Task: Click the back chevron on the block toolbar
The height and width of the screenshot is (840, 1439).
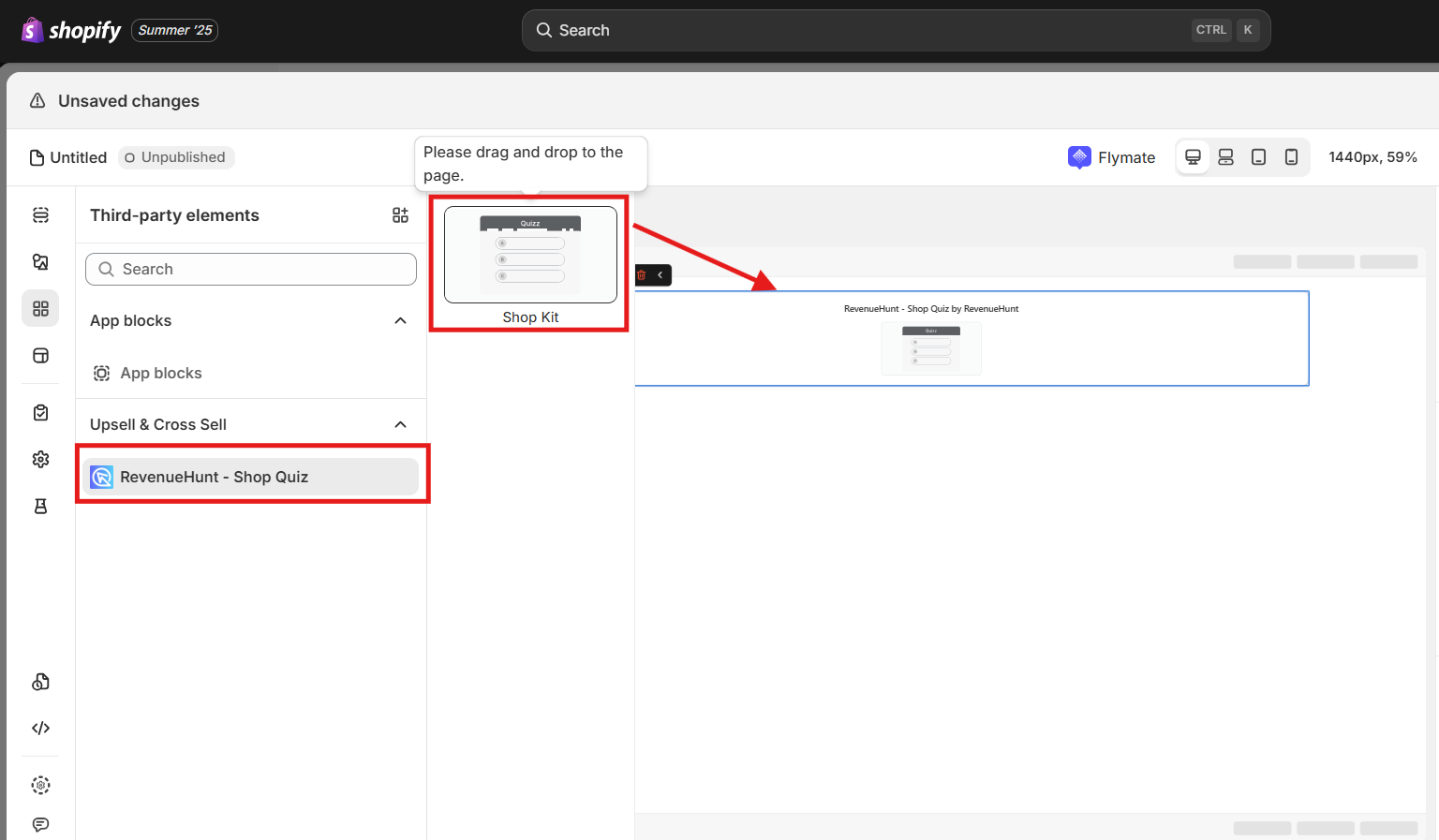Action: click(660, 275)
